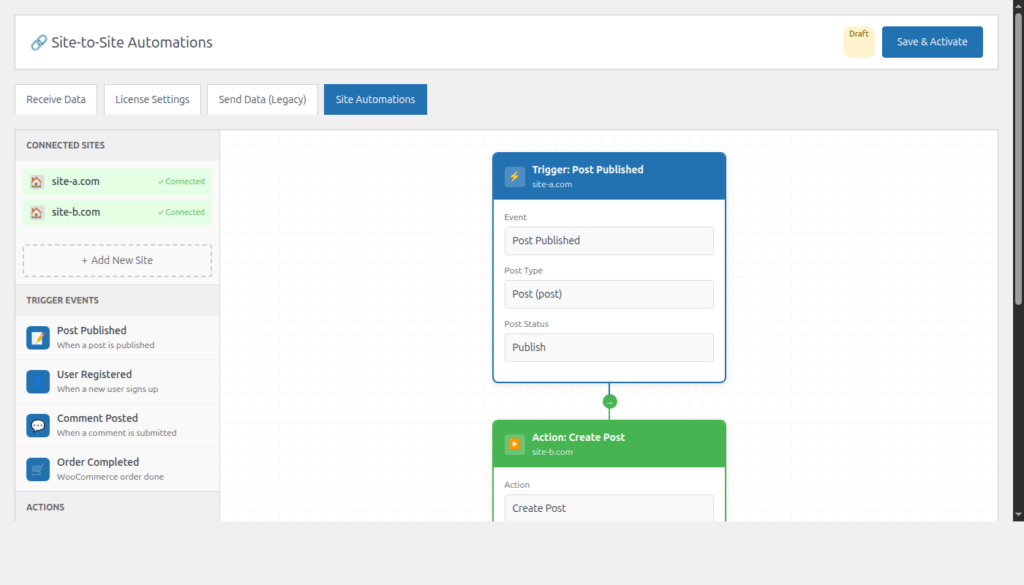Select the Site Automations tab
This screenshot has width=1024, height=585.
click(376, 99)
